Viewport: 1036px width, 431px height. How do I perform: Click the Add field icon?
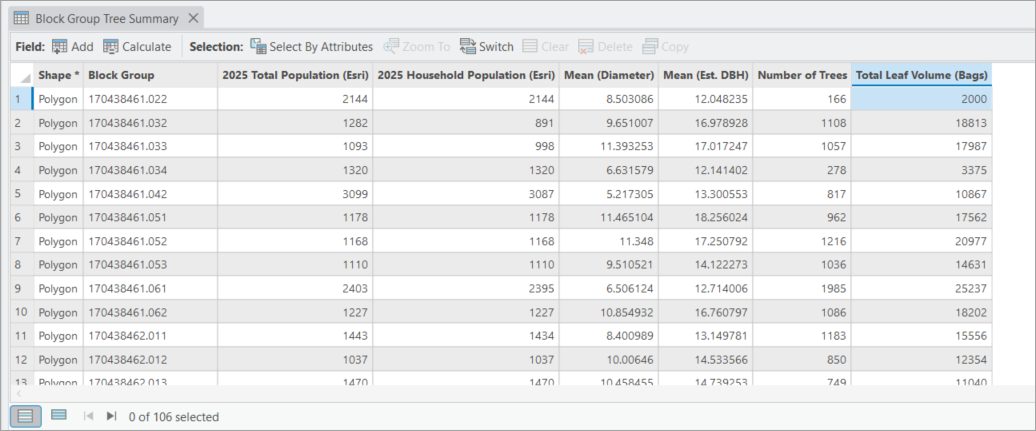tap(60, 47)
